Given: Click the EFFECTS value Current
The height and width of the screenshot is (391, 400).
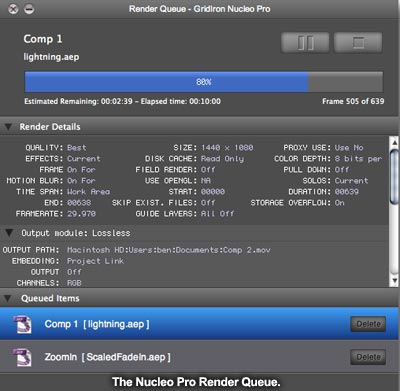Looking at the screenshot, I should (x=84, y=159).
